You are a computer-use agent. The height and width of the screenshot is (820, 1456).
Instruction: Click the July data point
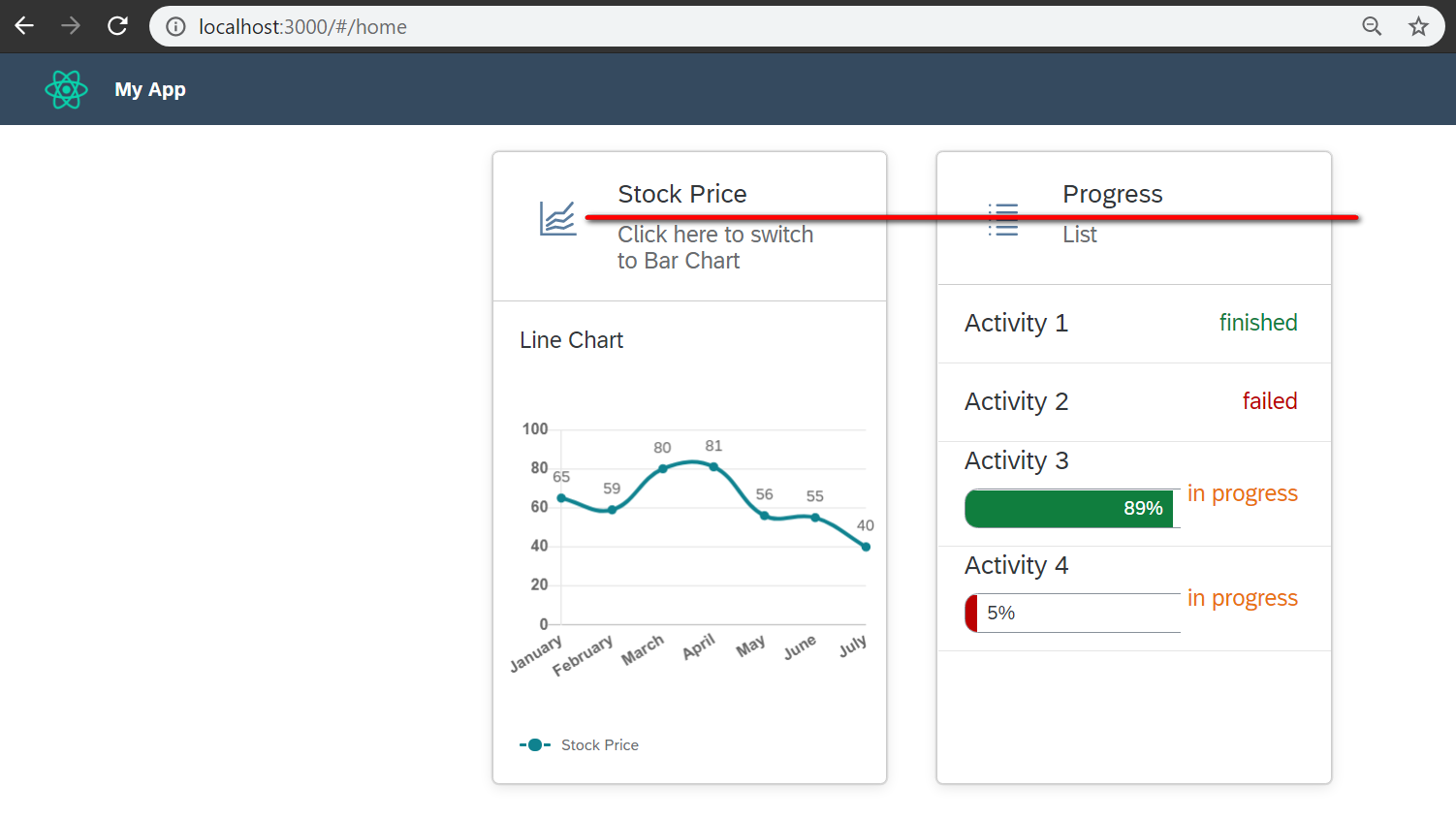coord(866,547)
